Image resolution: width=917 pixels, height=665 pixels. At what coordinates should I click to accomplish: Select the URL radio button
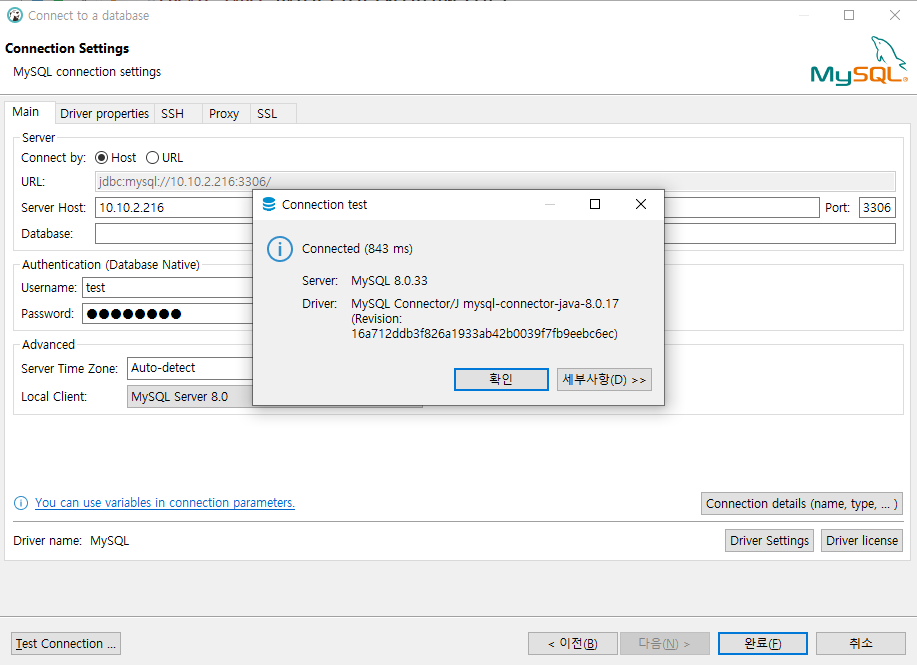[x=152, y=158]
